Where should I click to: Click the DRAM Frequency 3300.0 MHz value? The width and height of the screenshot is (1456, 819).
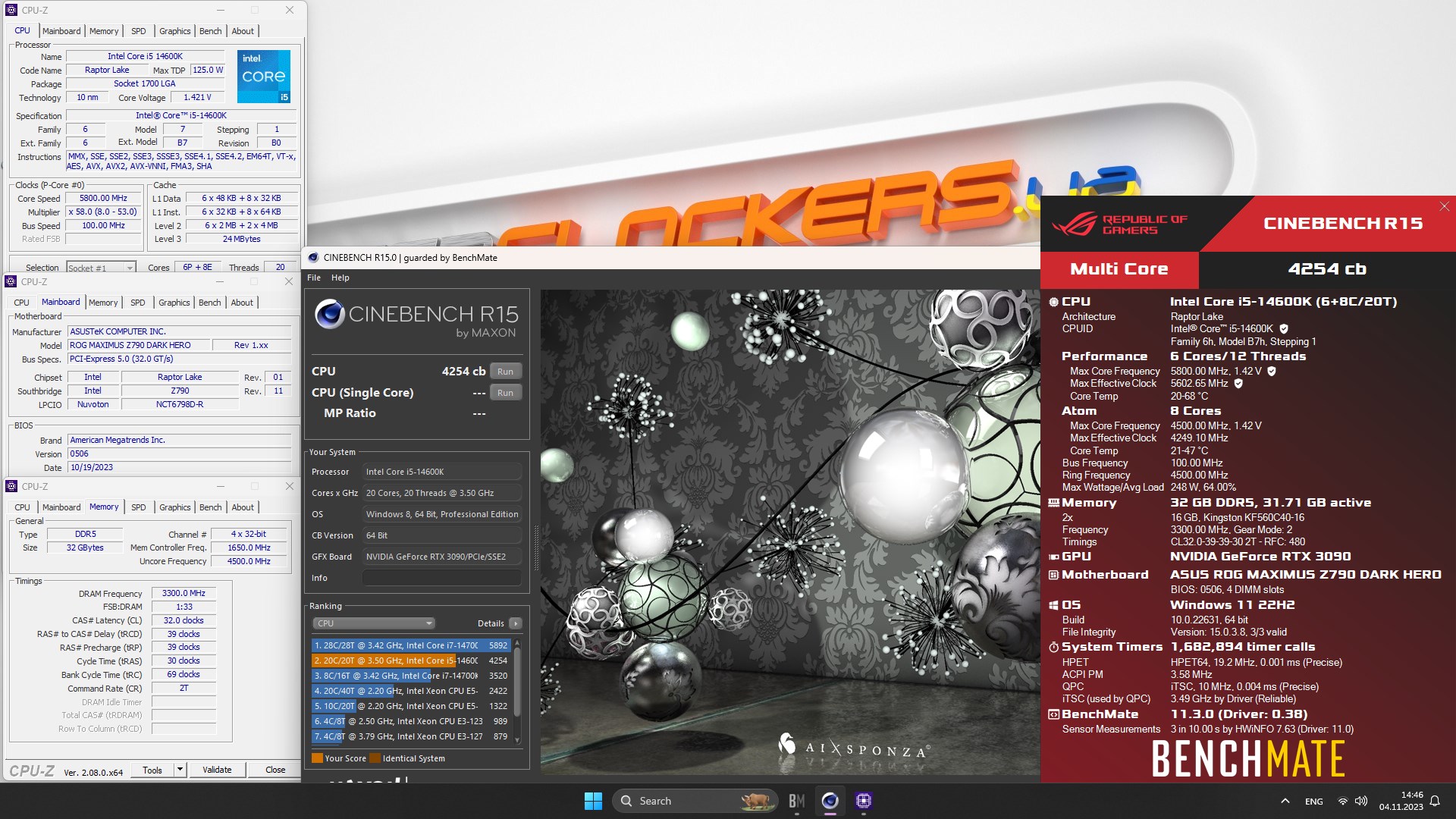[x=184, y=594]
